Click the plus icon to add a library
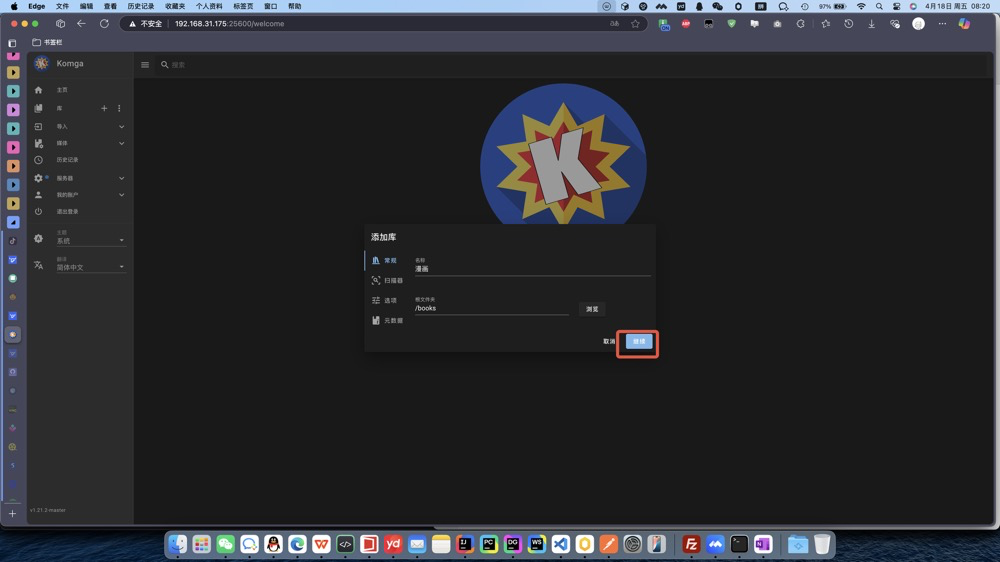The image size is (1000, 562). tap(104, 108)
